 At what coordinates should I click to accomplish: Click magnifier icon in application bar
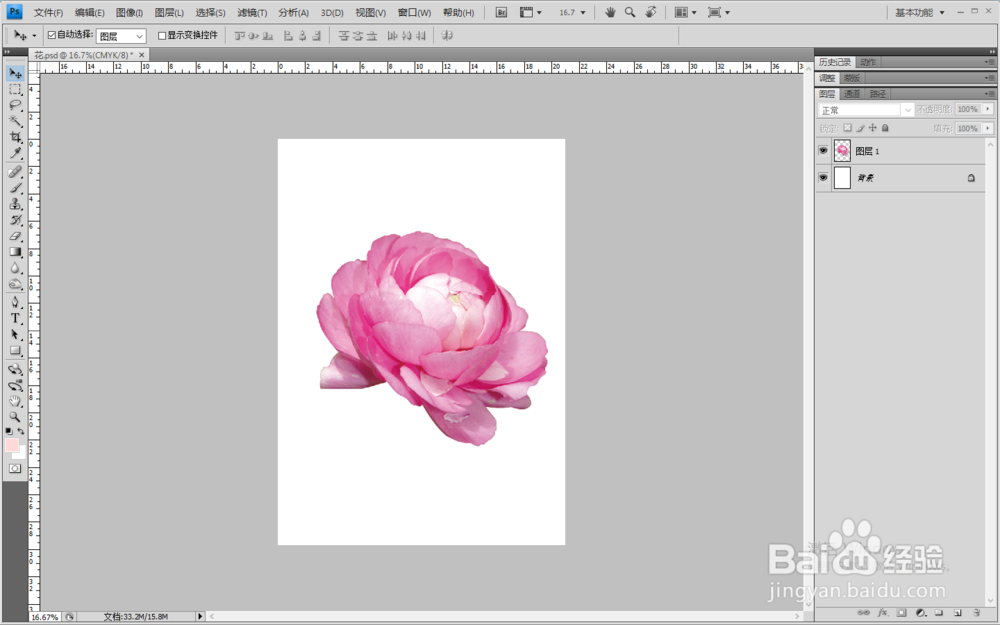[630, 12]
